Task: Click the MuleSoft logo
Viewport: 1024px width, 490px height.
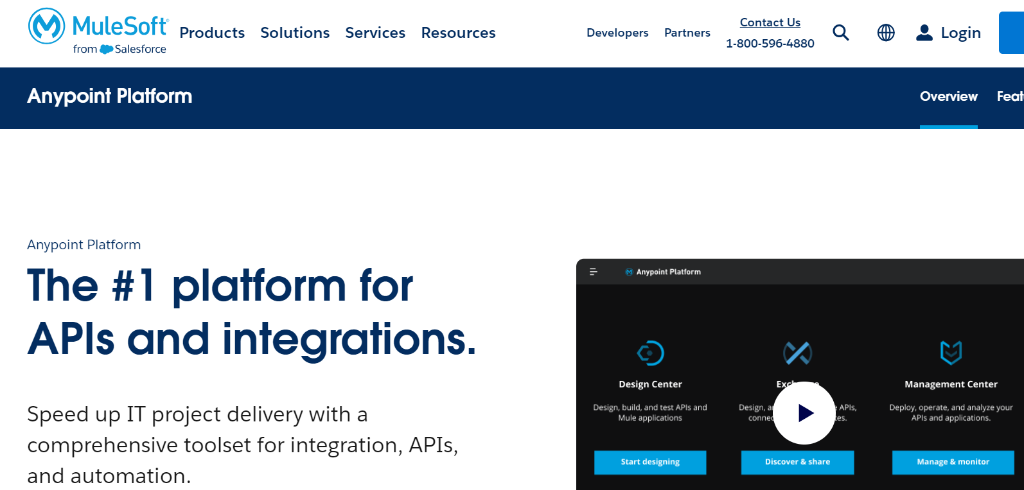Action: [x=98, y=31]
